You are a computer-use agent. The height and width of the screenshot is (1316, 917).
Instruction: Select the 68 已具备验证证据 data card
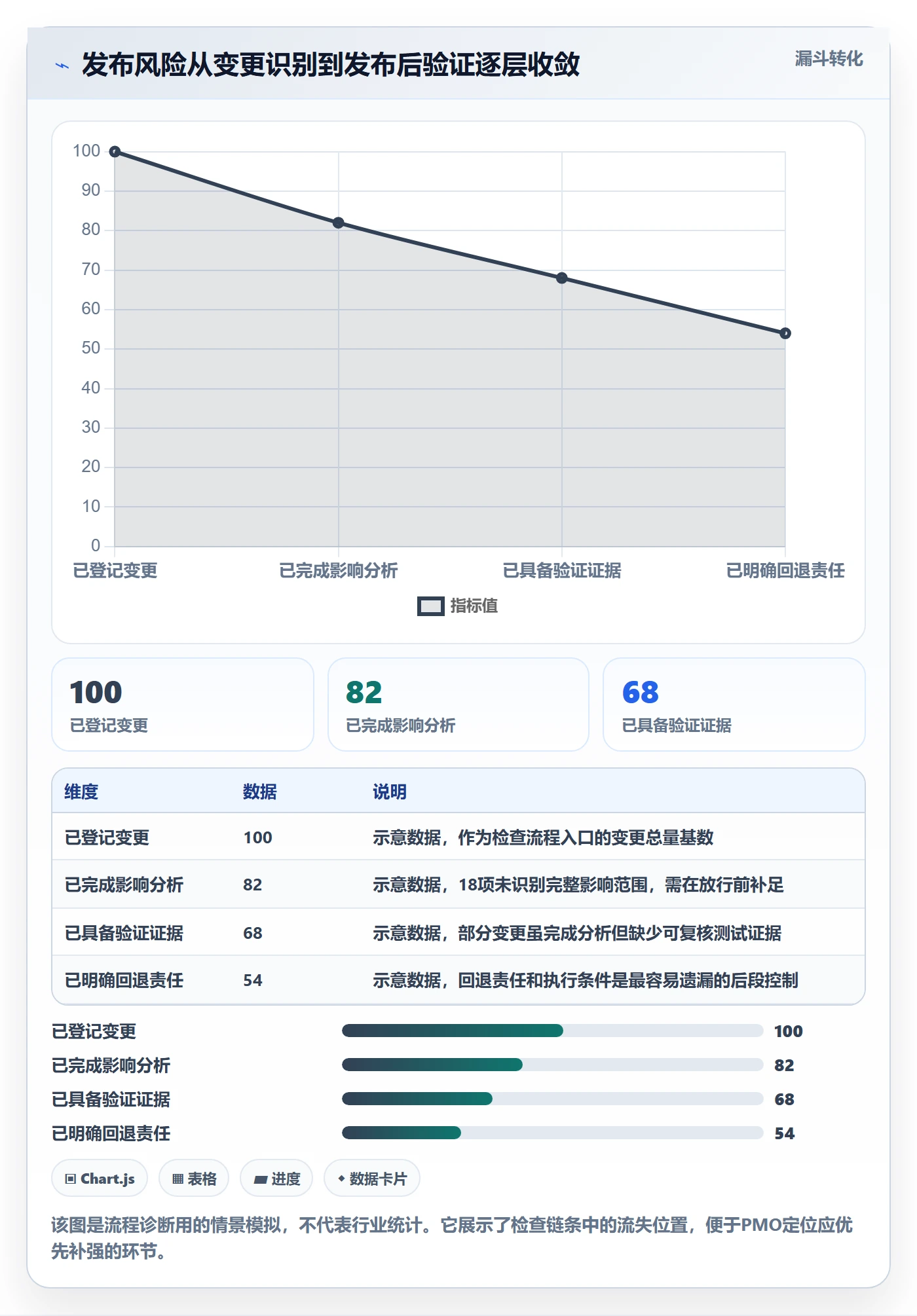(x=734, y=704)
